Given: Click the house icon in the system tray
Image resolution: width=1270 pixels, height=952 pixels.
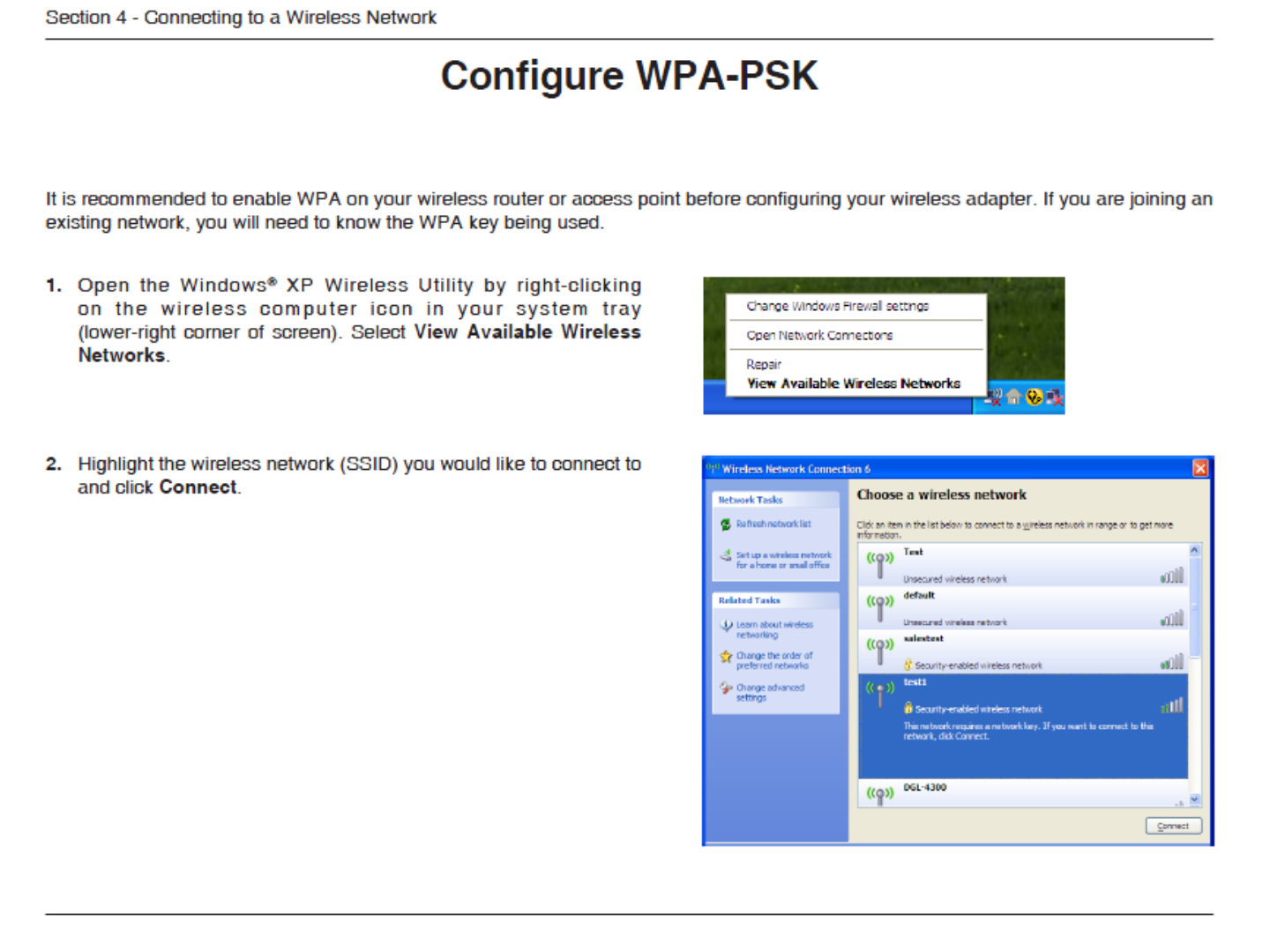Looking at the screenshot, I should [x=1014, y=398].
